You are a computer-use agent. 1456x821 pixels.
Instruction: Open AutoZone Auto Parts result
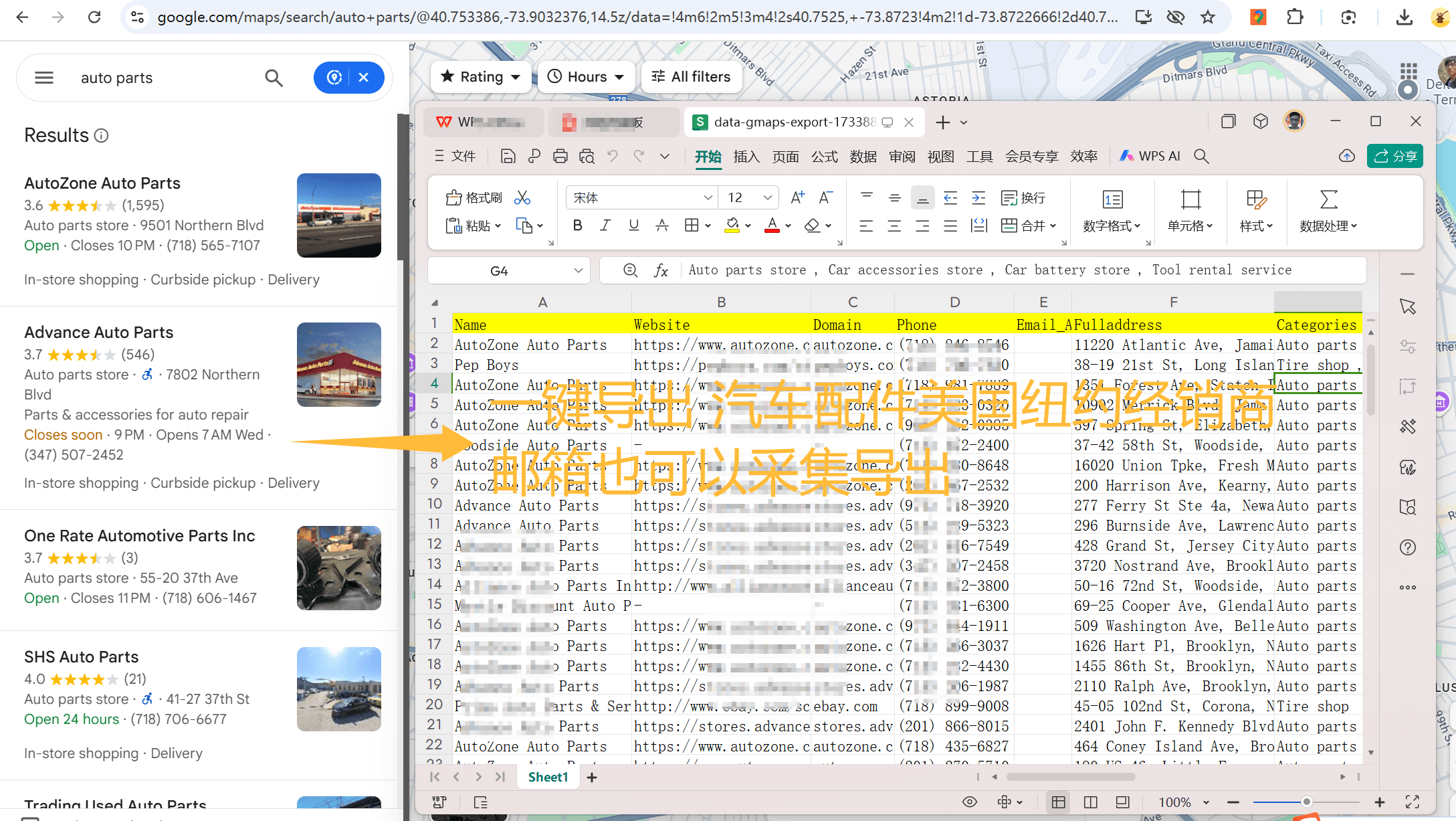click(x=102, y=183)
